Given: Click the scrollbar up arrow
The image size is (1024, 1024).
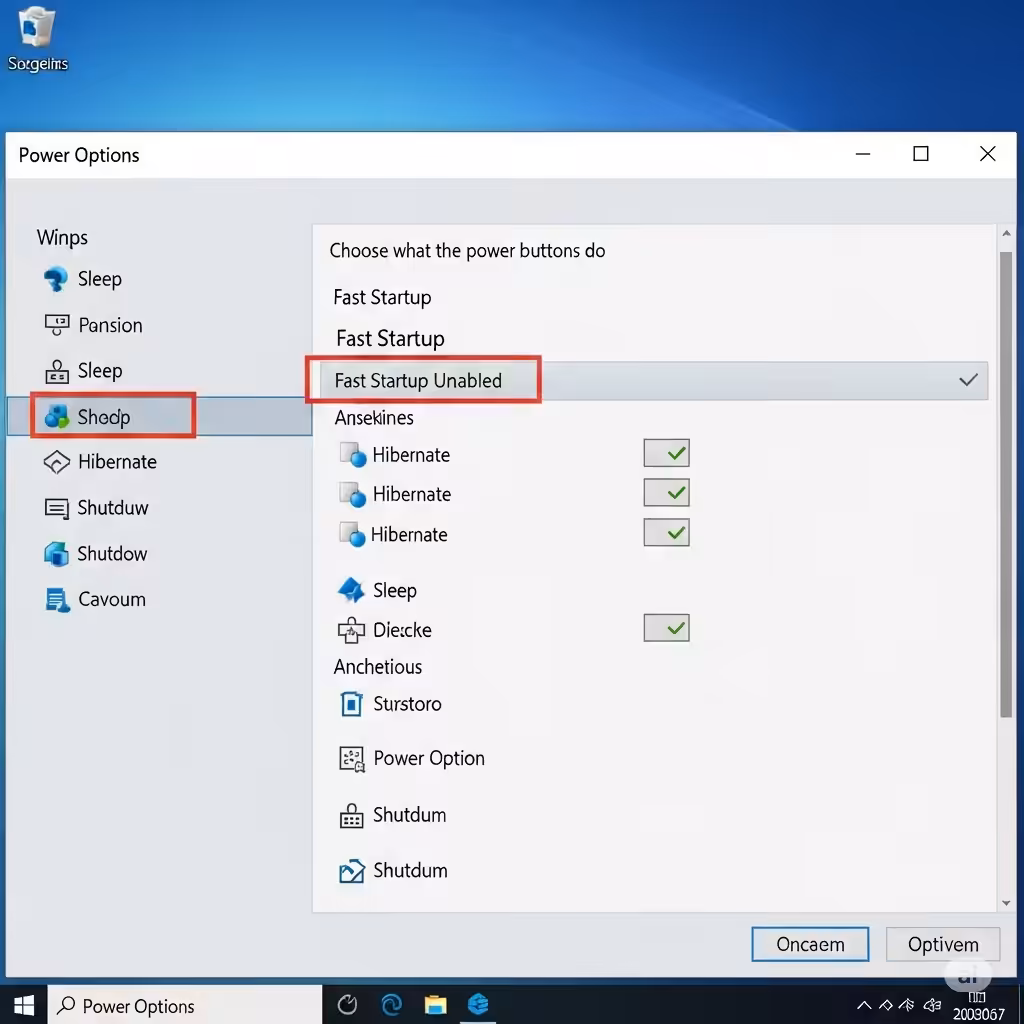Looking at the screenshot, I should pyautogui.click(x=1006, y=233).
